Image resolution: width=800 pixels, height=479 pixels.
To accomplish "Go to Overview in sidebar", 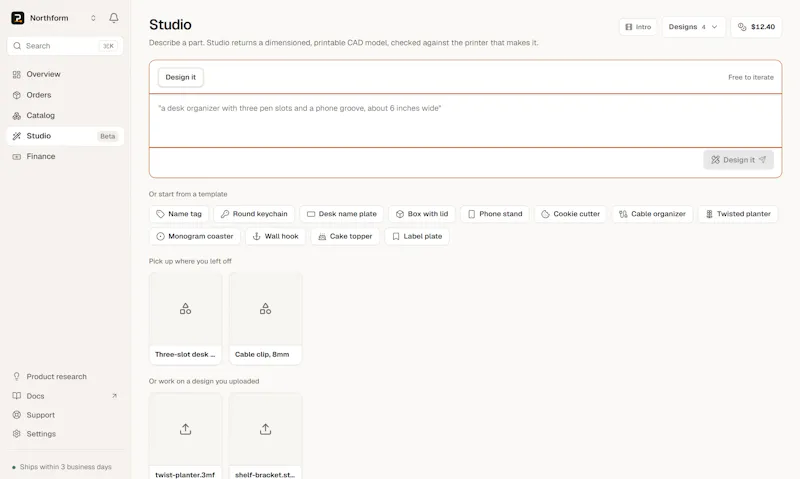I will 65,74.
